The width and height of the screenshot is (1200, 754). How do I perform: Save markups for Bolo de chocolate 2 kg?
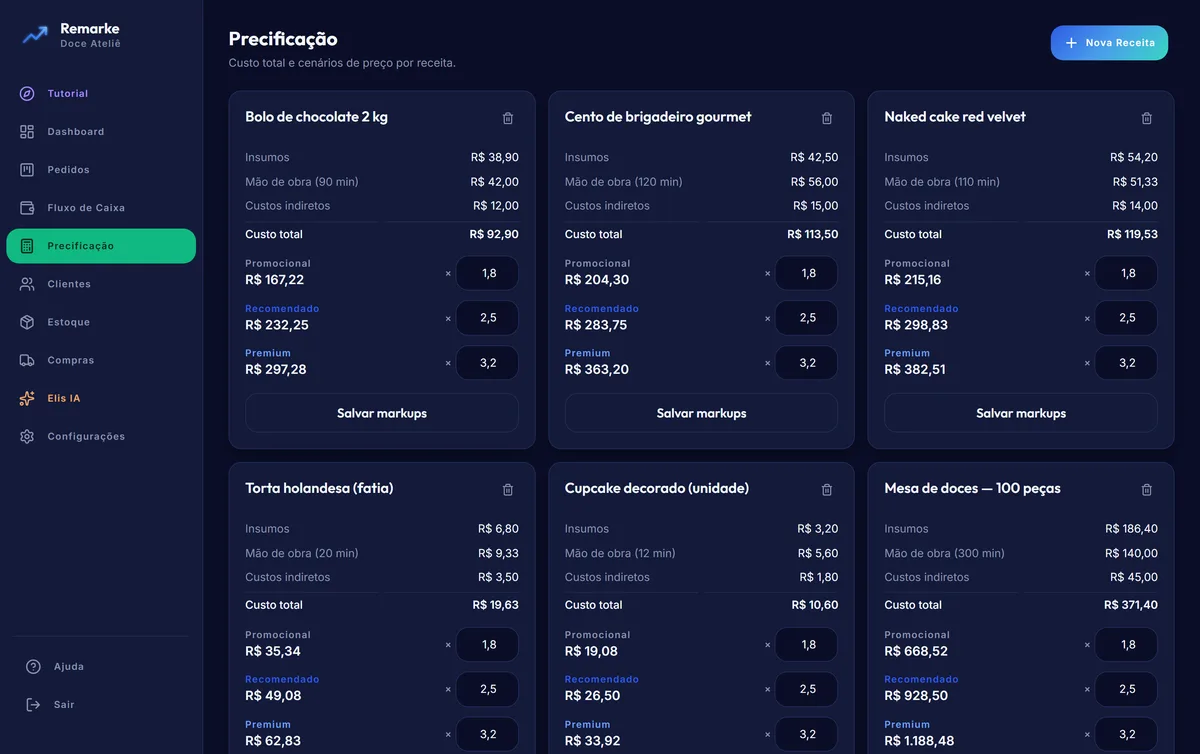tap(382, 413)
